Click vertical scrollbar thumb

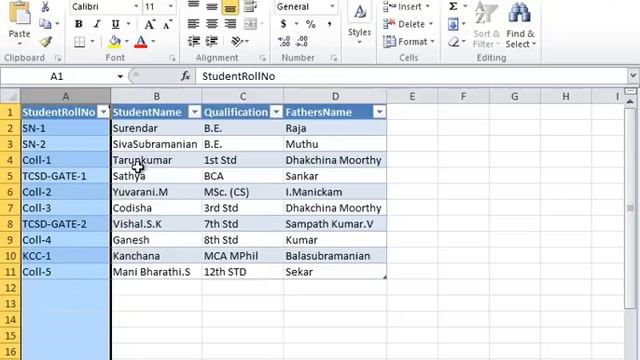click(631, 208)
